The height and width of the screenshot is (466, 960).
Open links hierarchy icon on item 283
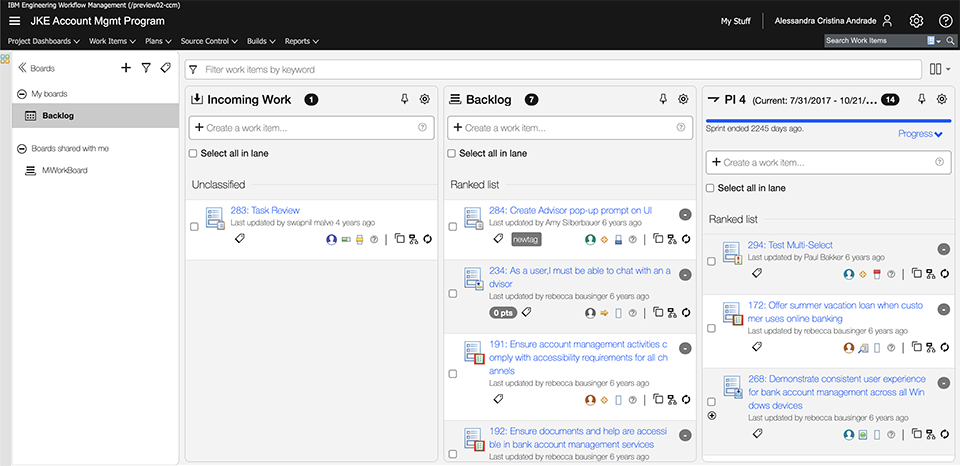413,239
